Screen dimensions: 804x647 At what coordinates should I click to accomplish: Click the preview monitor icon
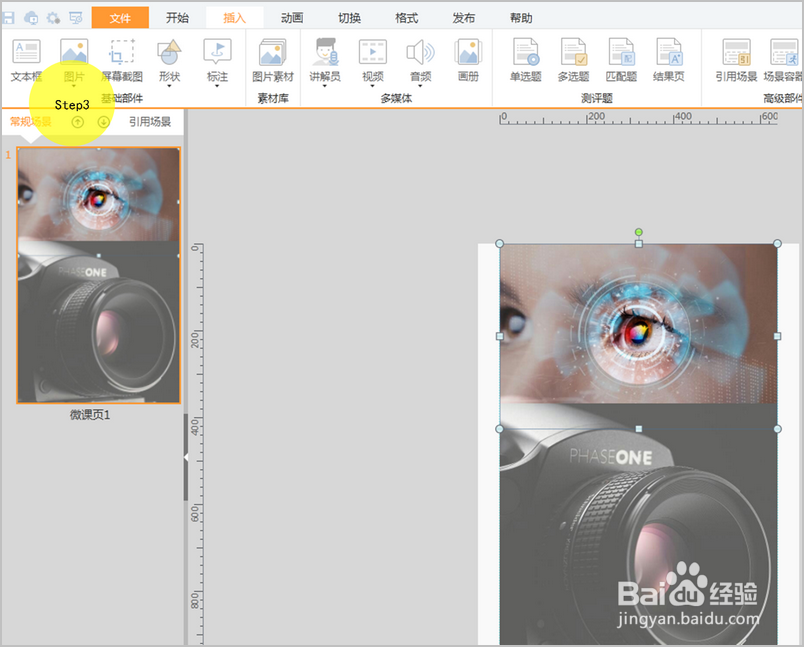click(76, 18)
